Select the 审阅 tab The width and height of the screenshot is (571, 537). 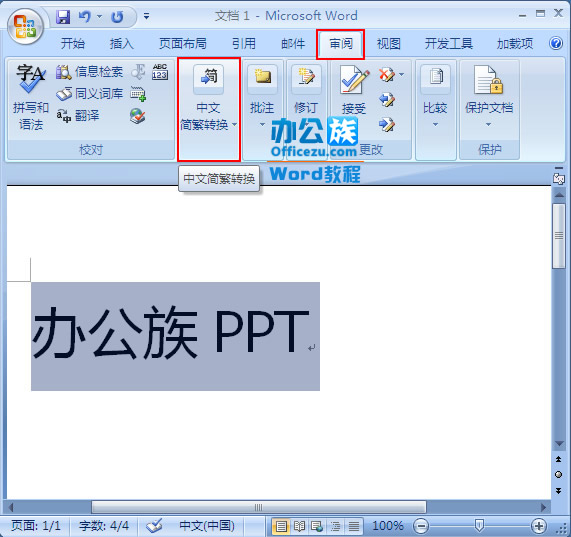(341, 44)
